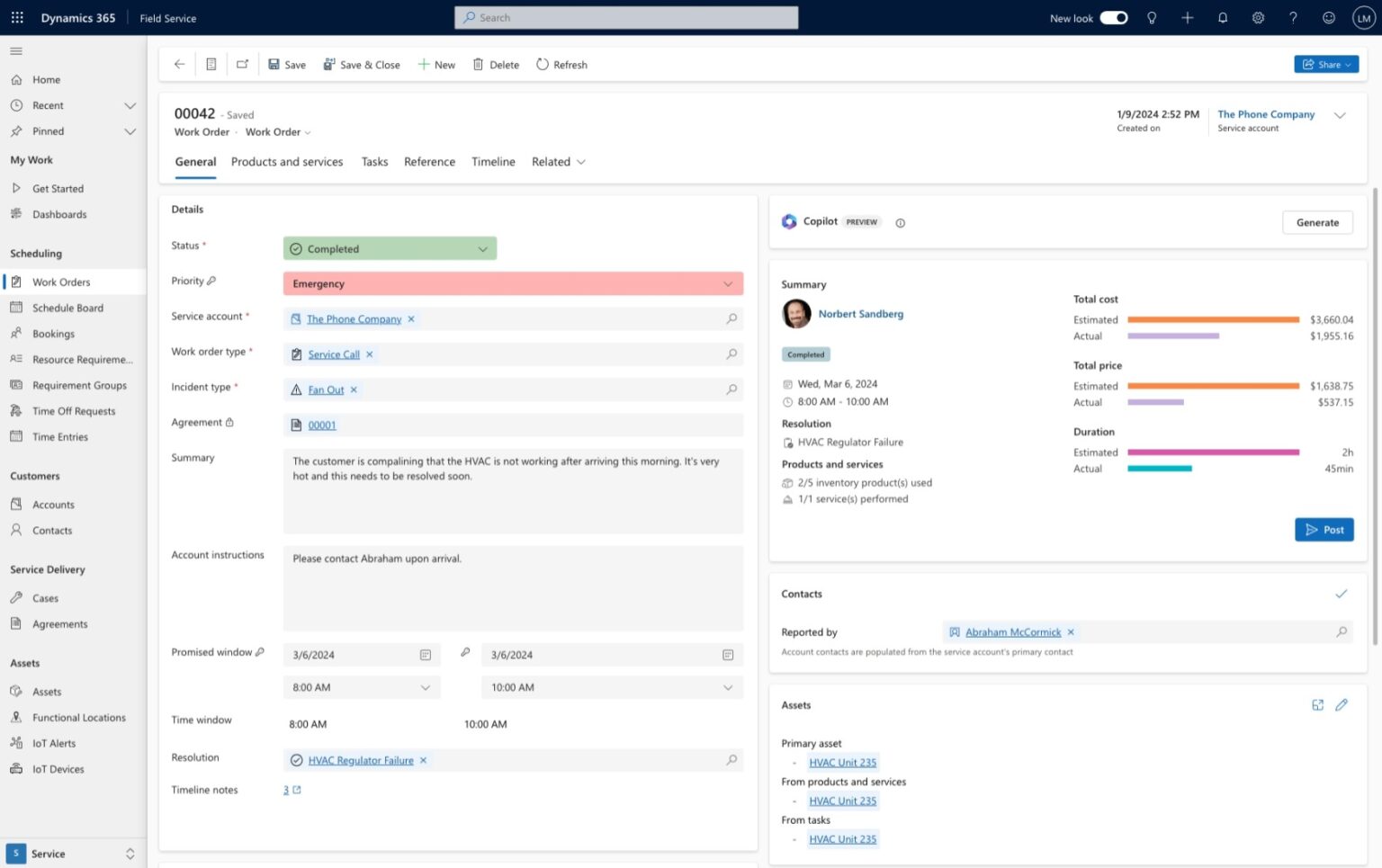The width and height of the screenshot is (1382, 868).
Task: Open IoT Alerts in the Assets section
Action: [x=52, y=743]
